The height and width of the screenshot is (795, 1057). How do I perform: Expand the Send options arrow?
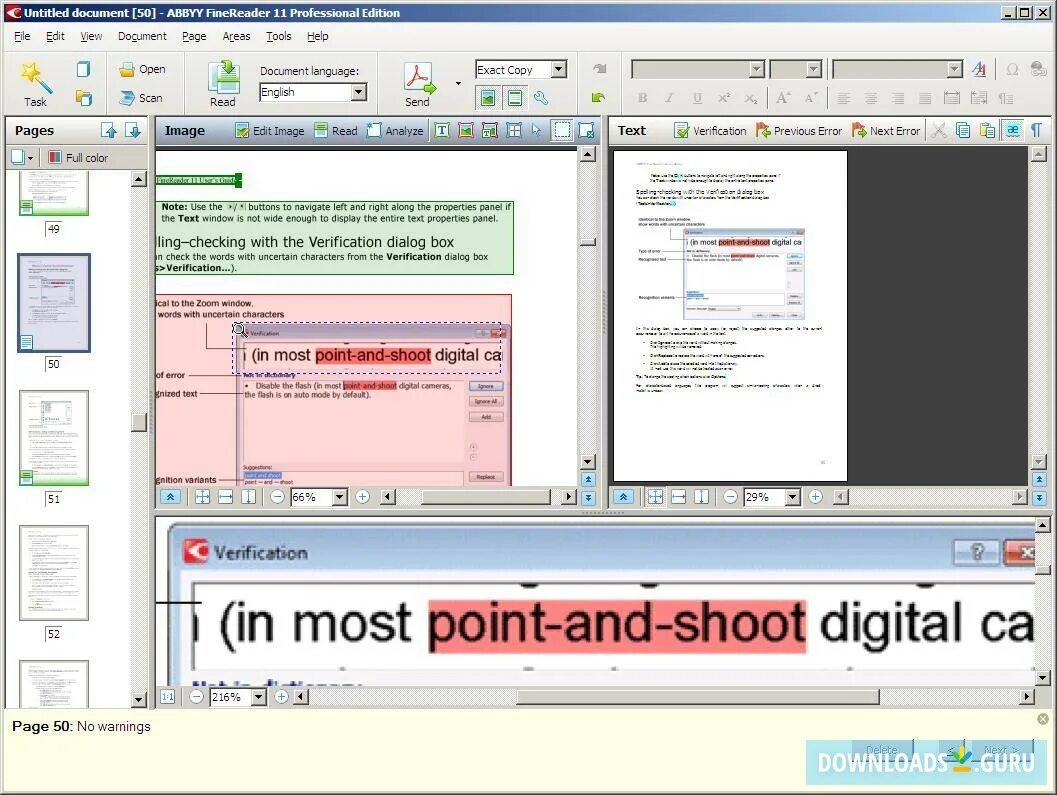point(458,84)
